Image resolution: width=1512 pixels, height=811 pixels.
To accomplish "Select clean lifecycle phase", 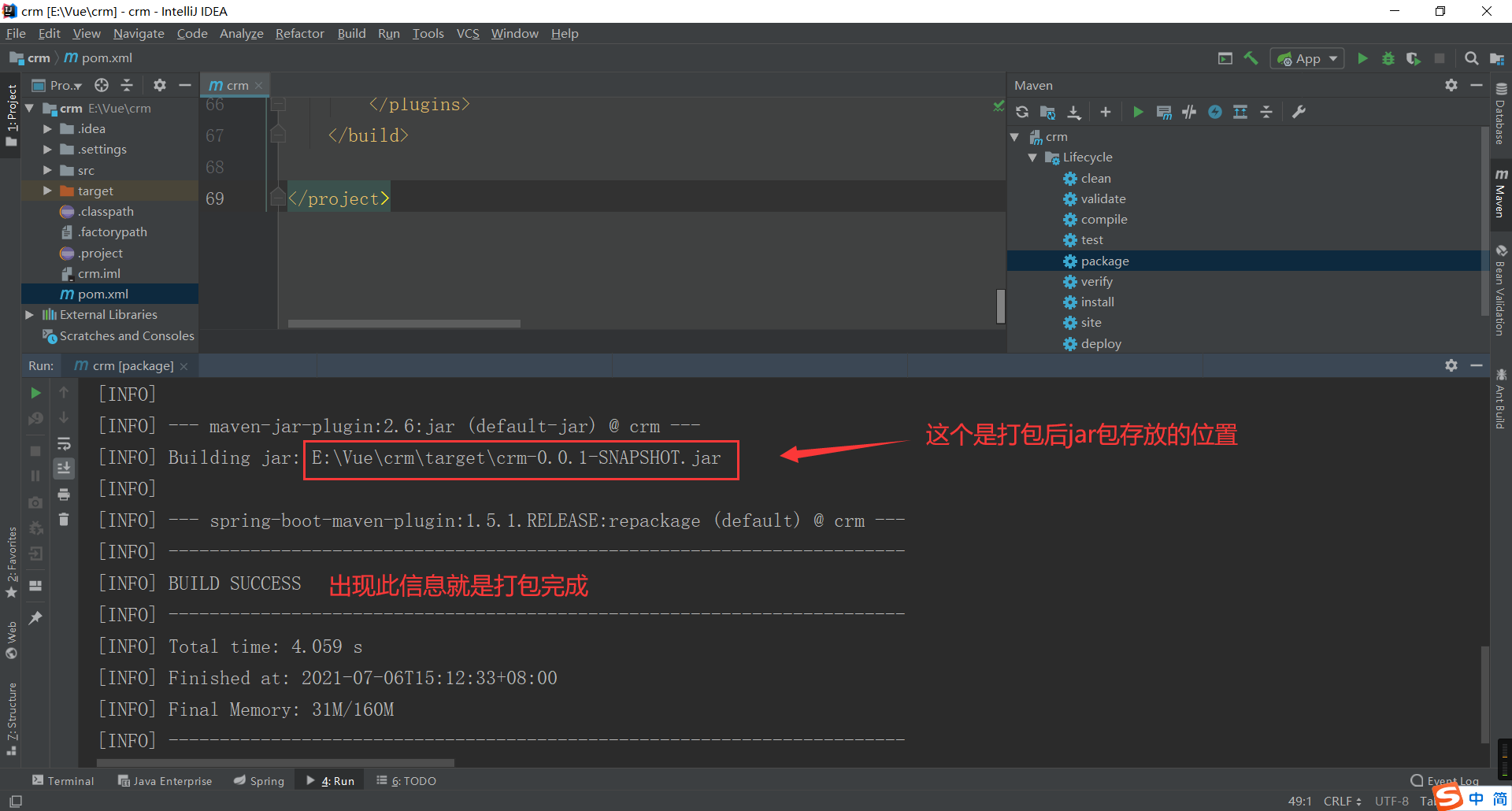I will [1095, 178].
